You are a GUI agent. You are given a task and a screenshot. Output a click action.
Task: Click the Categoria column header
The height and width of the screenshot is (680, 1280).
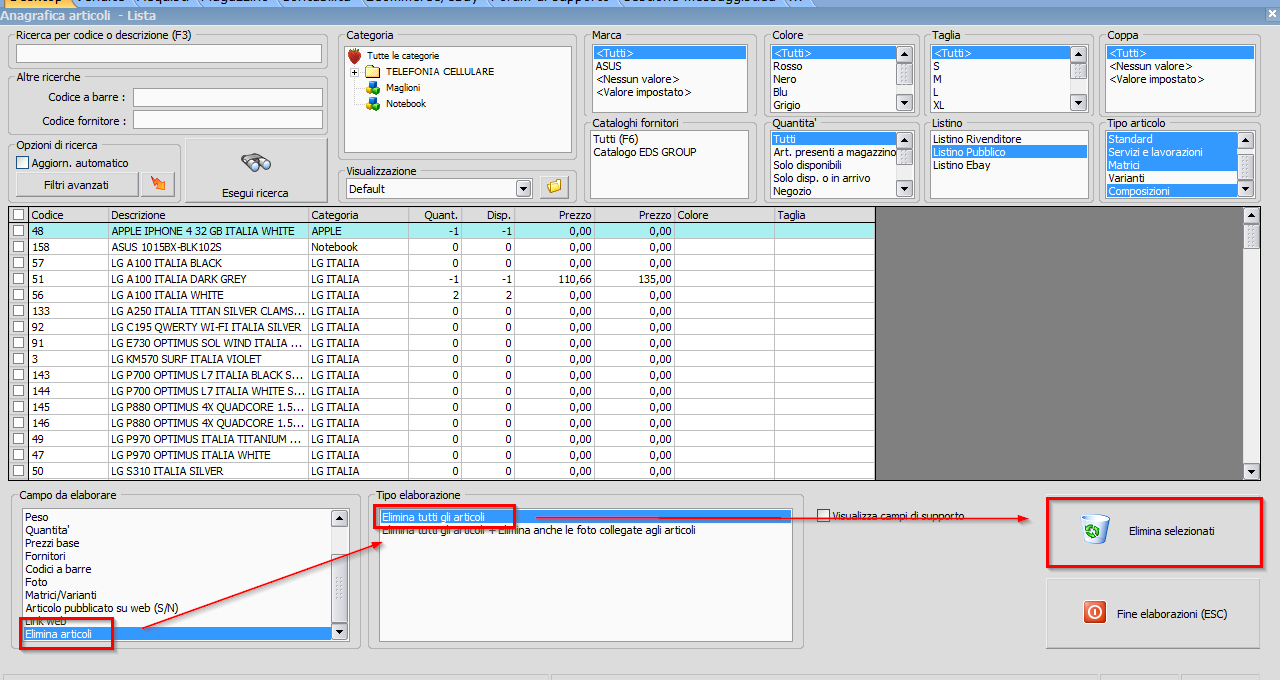(x=359, y=215)
